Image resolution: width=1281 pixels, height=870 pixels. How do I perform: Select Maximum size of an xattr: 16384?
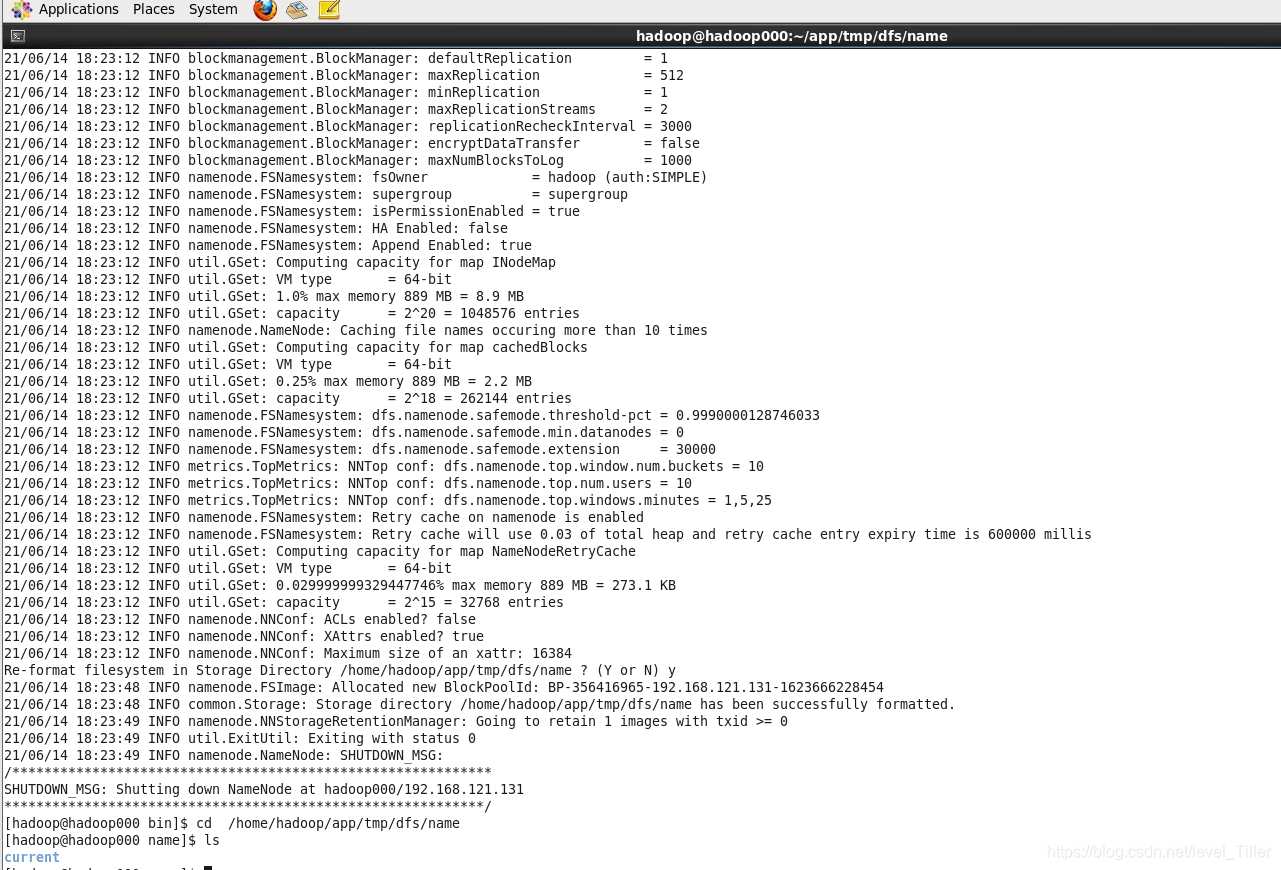pyautogui.click(x=288, y=653)
